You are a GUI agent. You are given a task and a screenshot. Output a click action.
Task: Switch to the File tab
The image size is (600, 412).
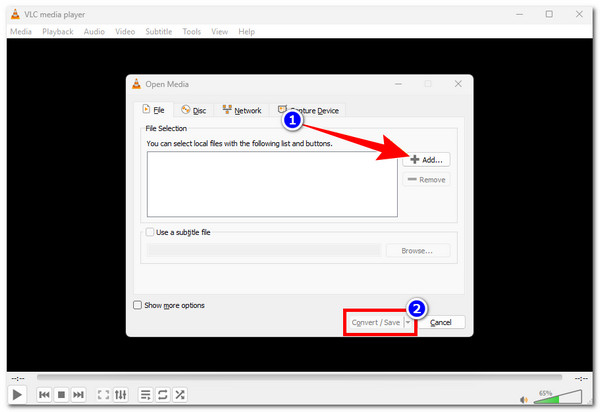point(153,110)
